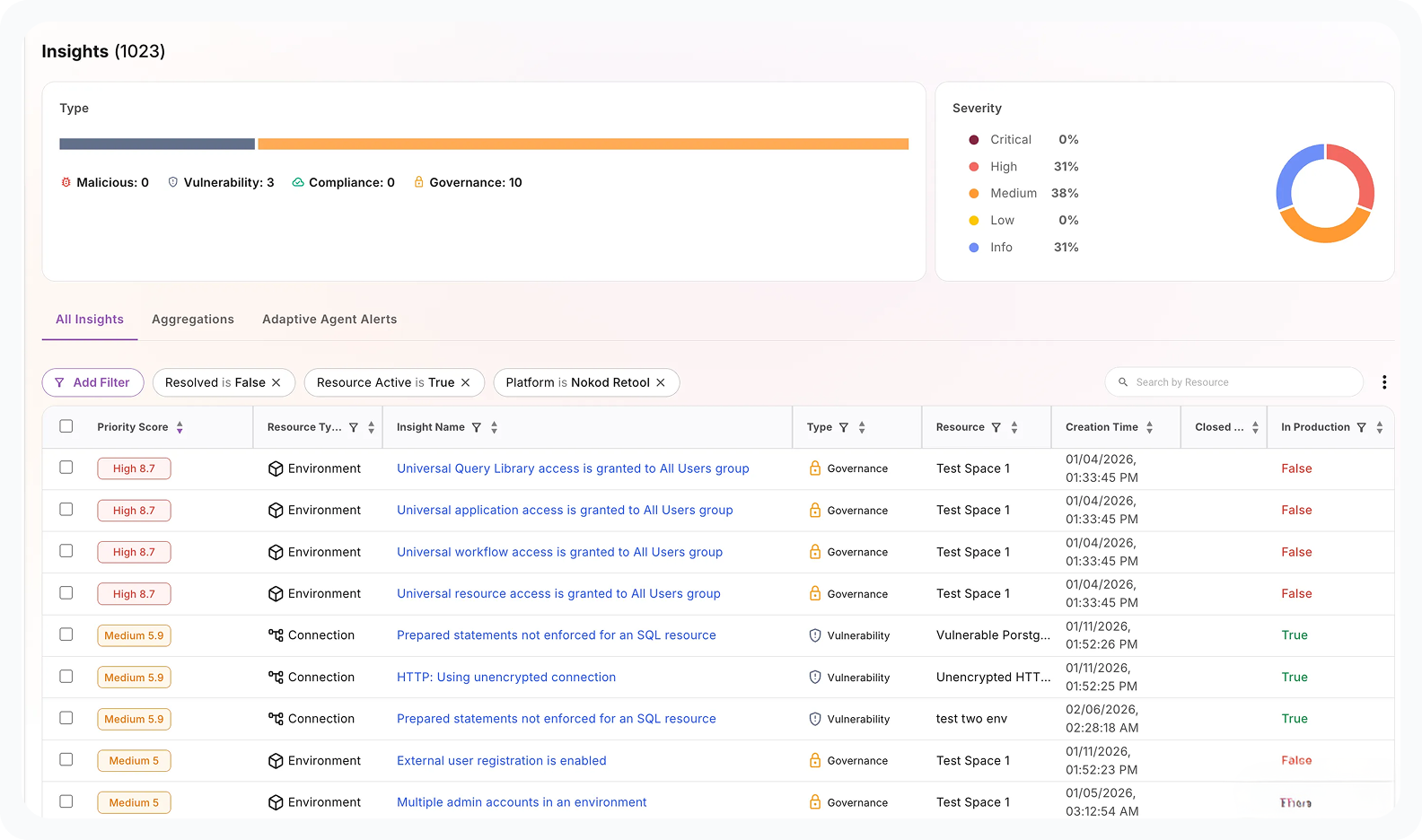Switch to Aggregations tab
The width and height of the screenshot is (1422, 840).
click(x=193, y=319)
